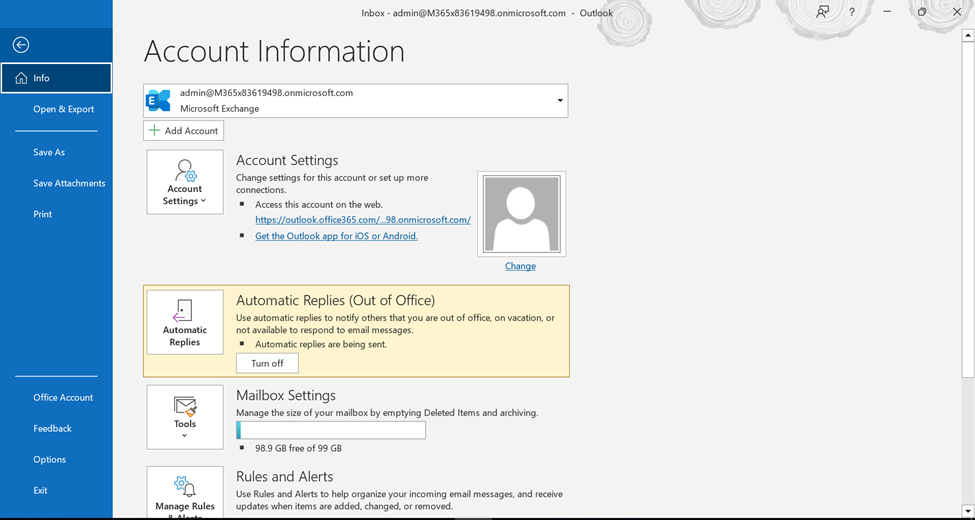Open the Info tab
The image size is (975, 520).
[x=56, y=78]
